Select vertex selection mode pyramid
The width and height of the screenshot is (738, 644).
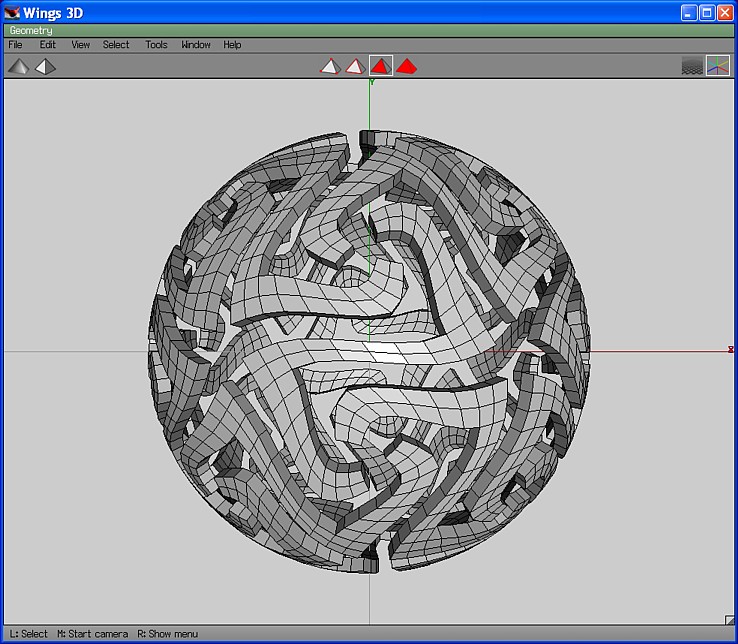330,66
